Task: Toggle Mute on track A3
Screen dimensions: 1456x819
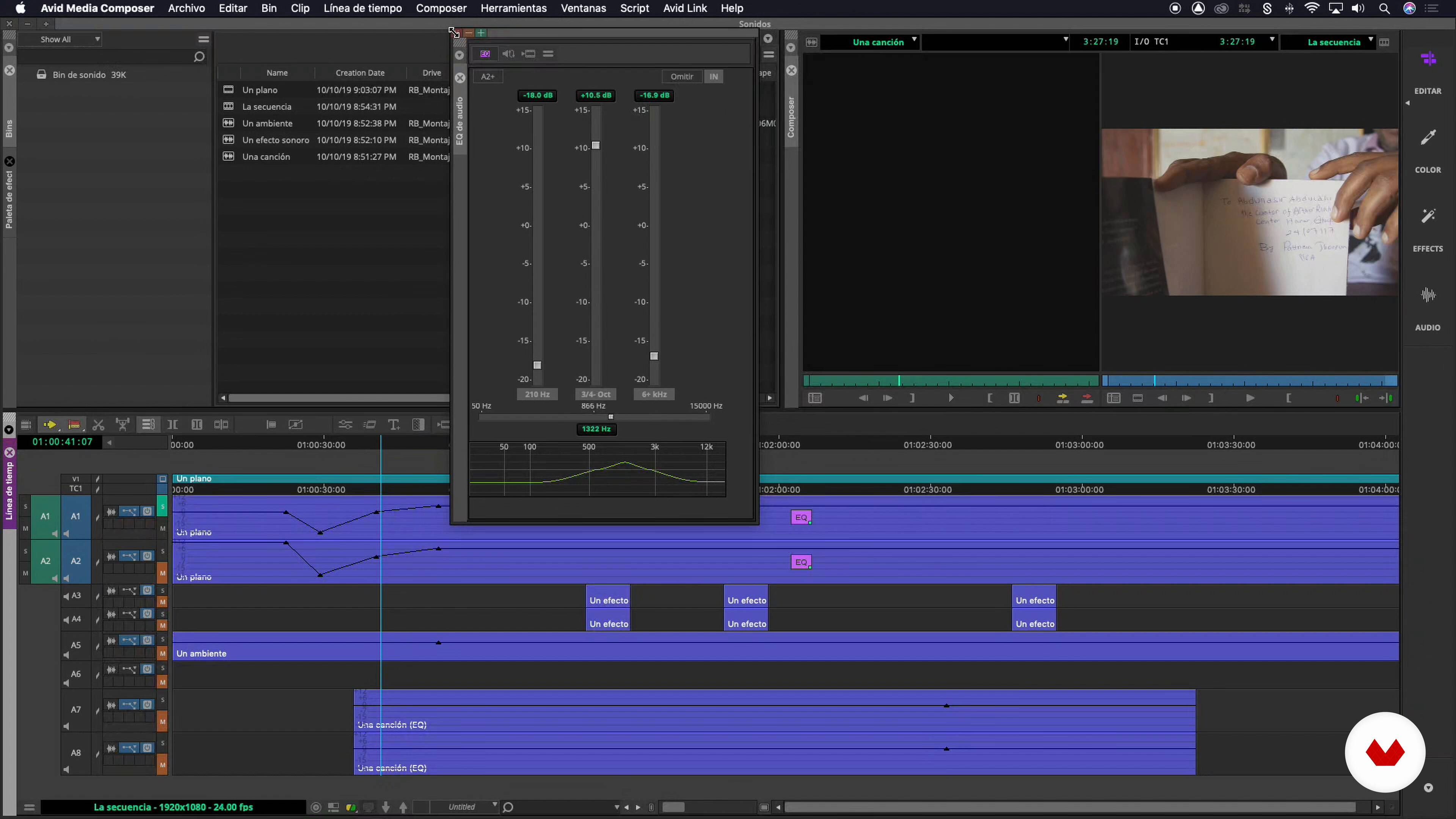Action: coord(162,602)
